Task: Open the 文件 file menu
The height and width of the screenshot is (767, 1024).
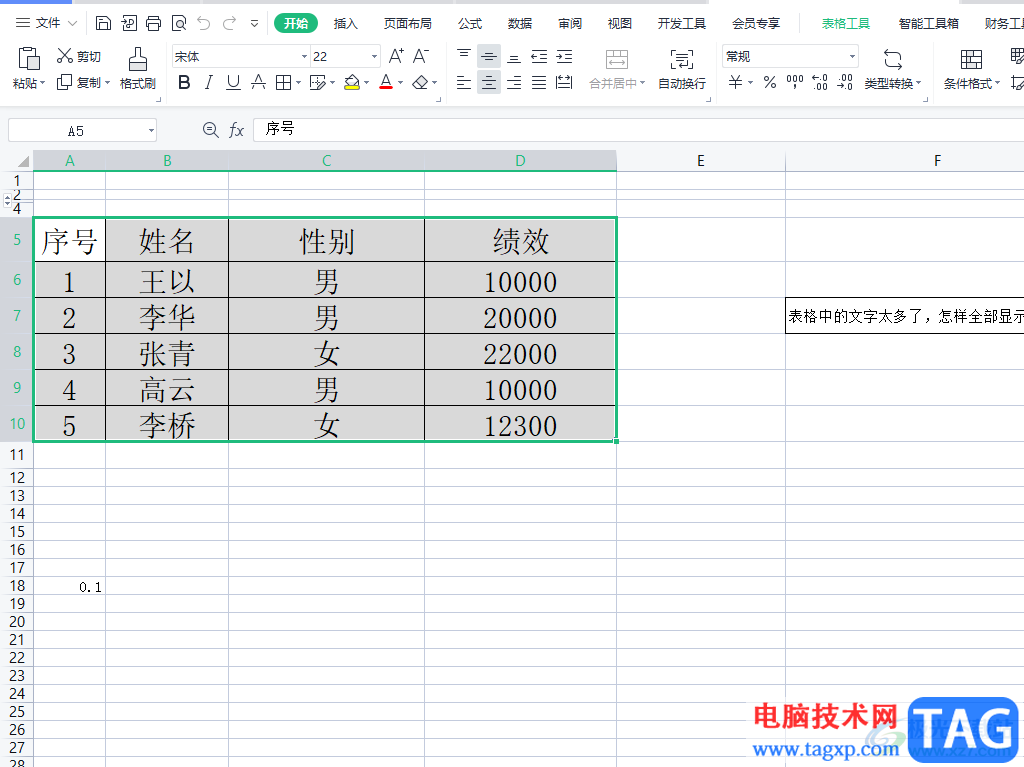Action: tap(46, 23)
